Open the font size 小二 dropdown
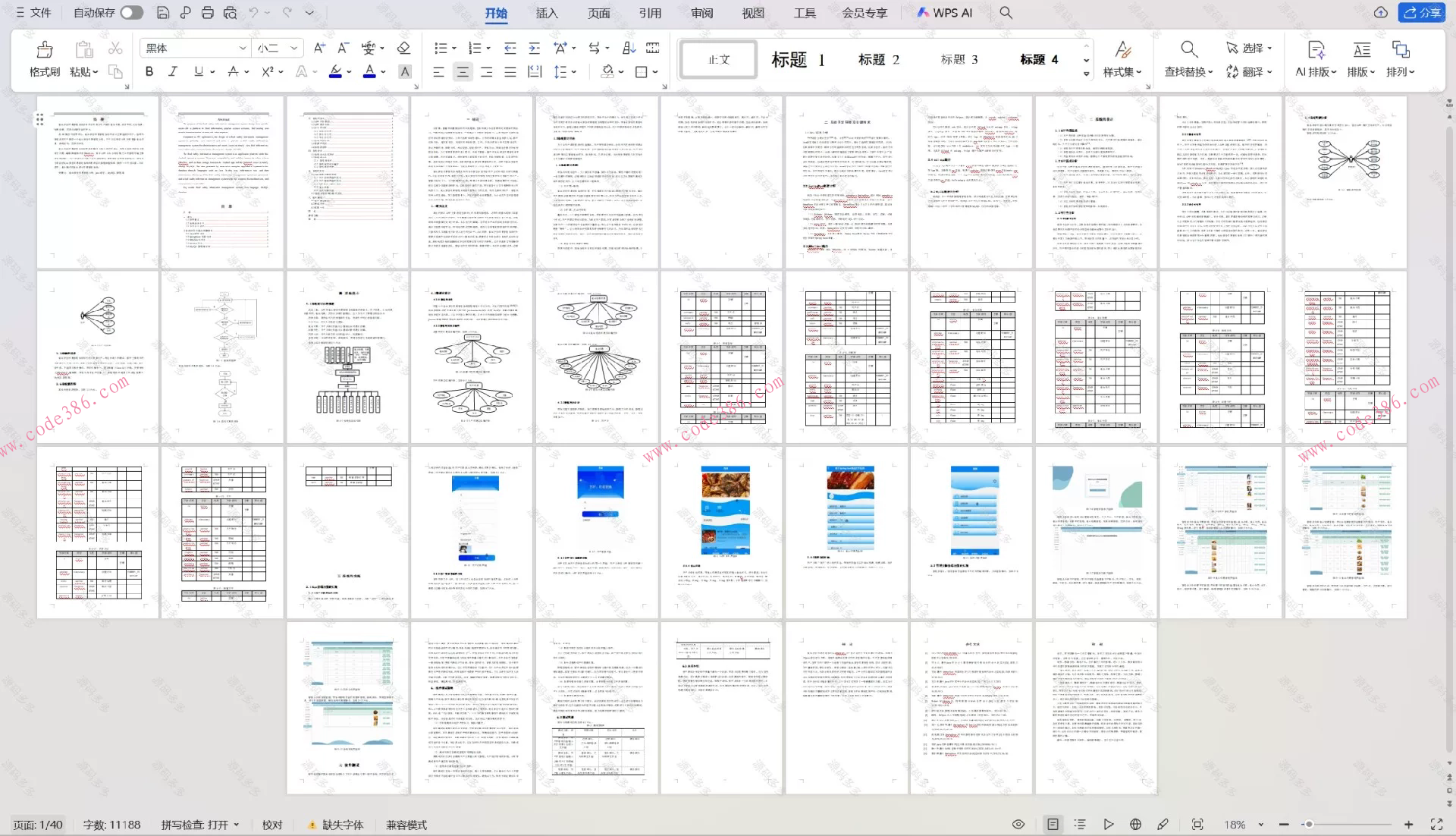 (x=294, y=48)
